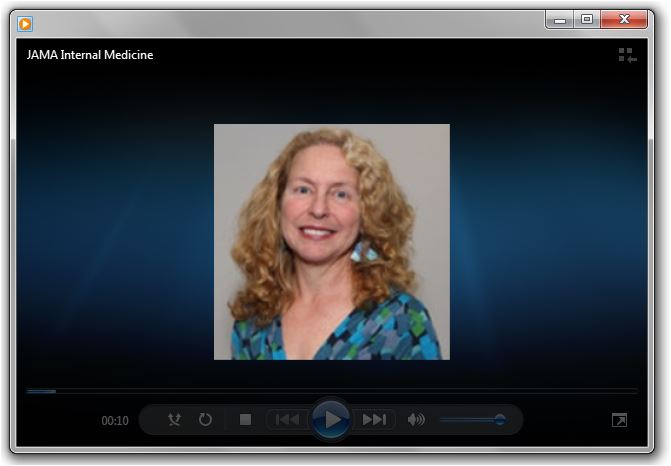The image size is (671, 466).
Task: Click the volume slider's round handle
Action: (x=500, y=420)
